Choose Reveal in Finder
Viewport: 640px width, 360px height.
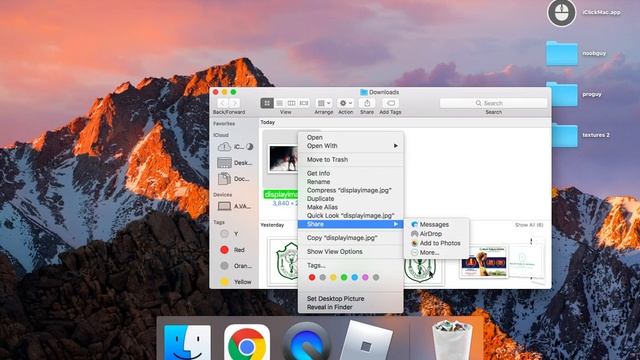[x=351, y=307]
